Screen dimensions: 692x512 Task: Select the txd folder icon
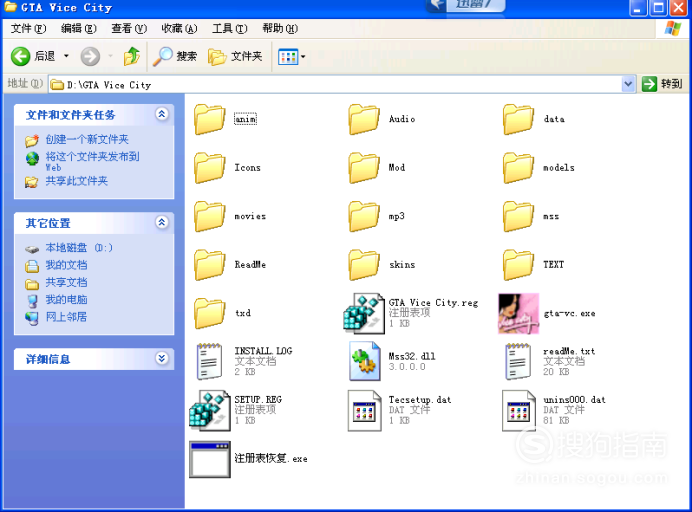210,313
